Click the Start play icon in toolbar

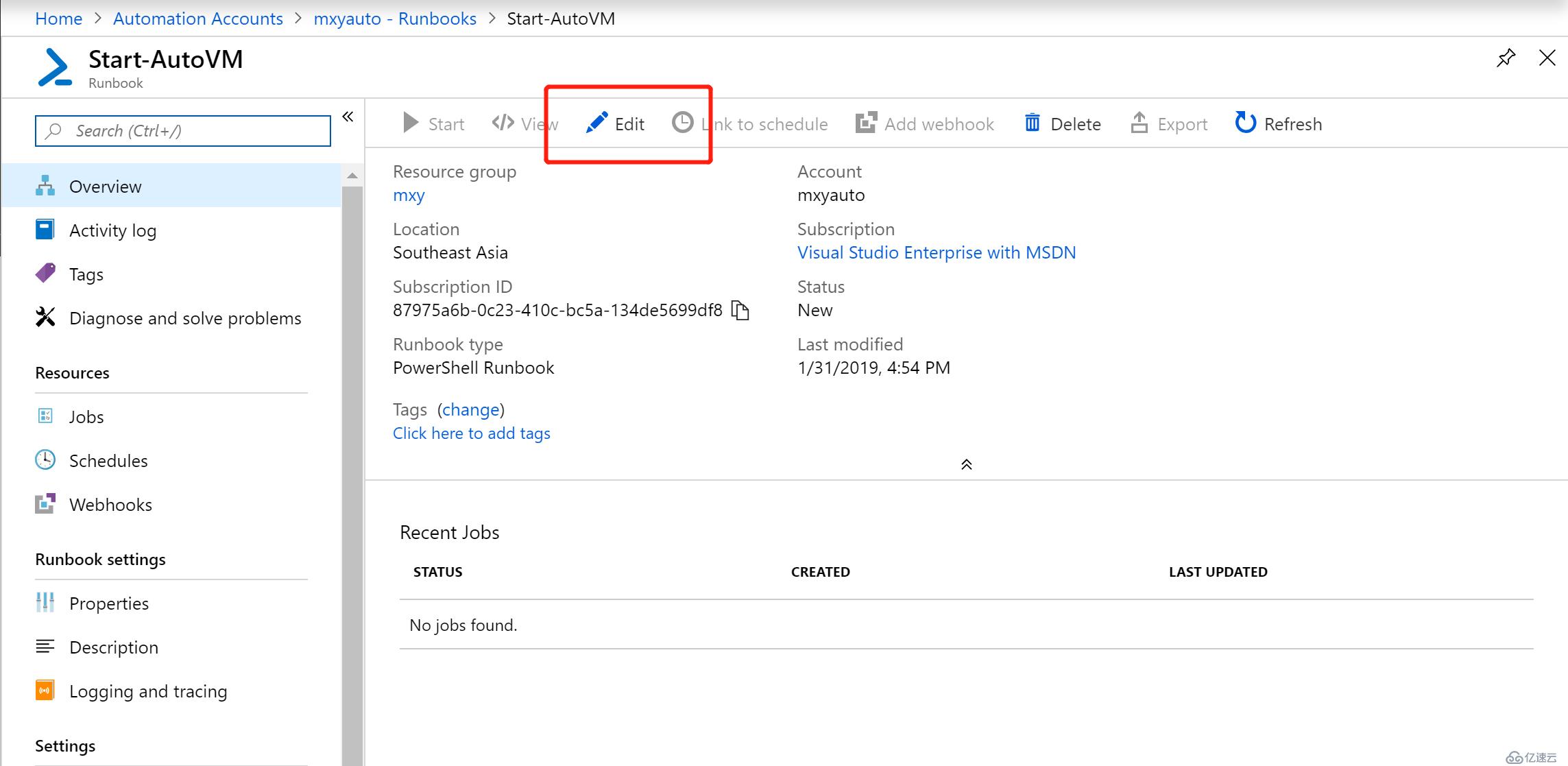(x=411, y=123)
